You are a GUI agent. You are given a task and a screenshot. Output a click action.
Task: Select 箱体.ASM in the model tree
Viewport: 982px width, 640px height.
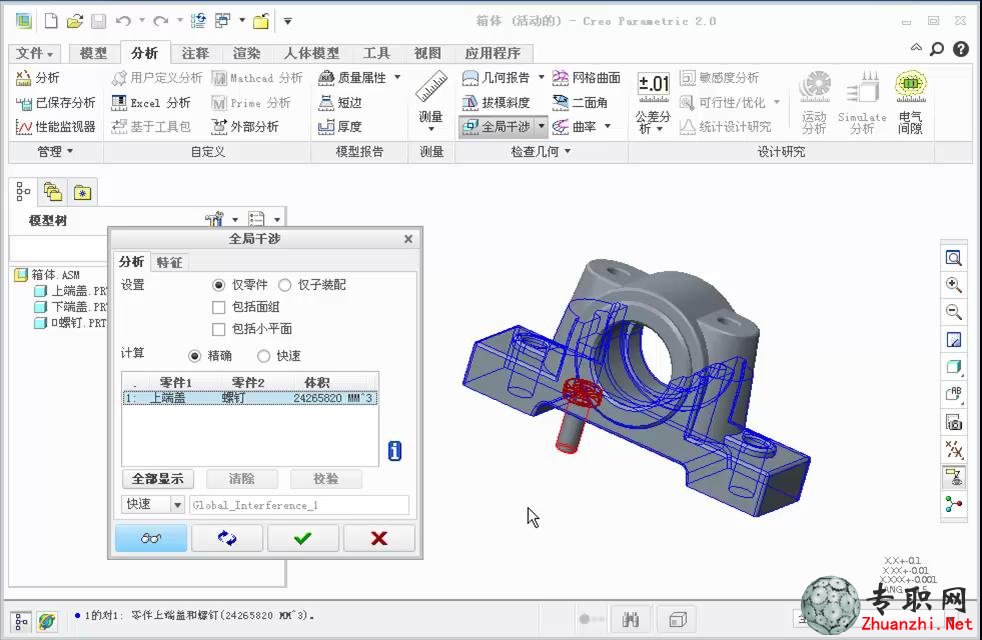[x=48, y=274]
